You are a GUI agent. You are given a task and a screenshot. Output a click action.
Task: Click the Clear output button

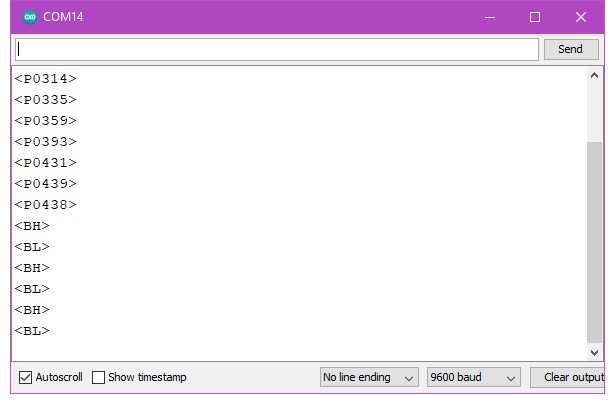click(x=570, y=377)
